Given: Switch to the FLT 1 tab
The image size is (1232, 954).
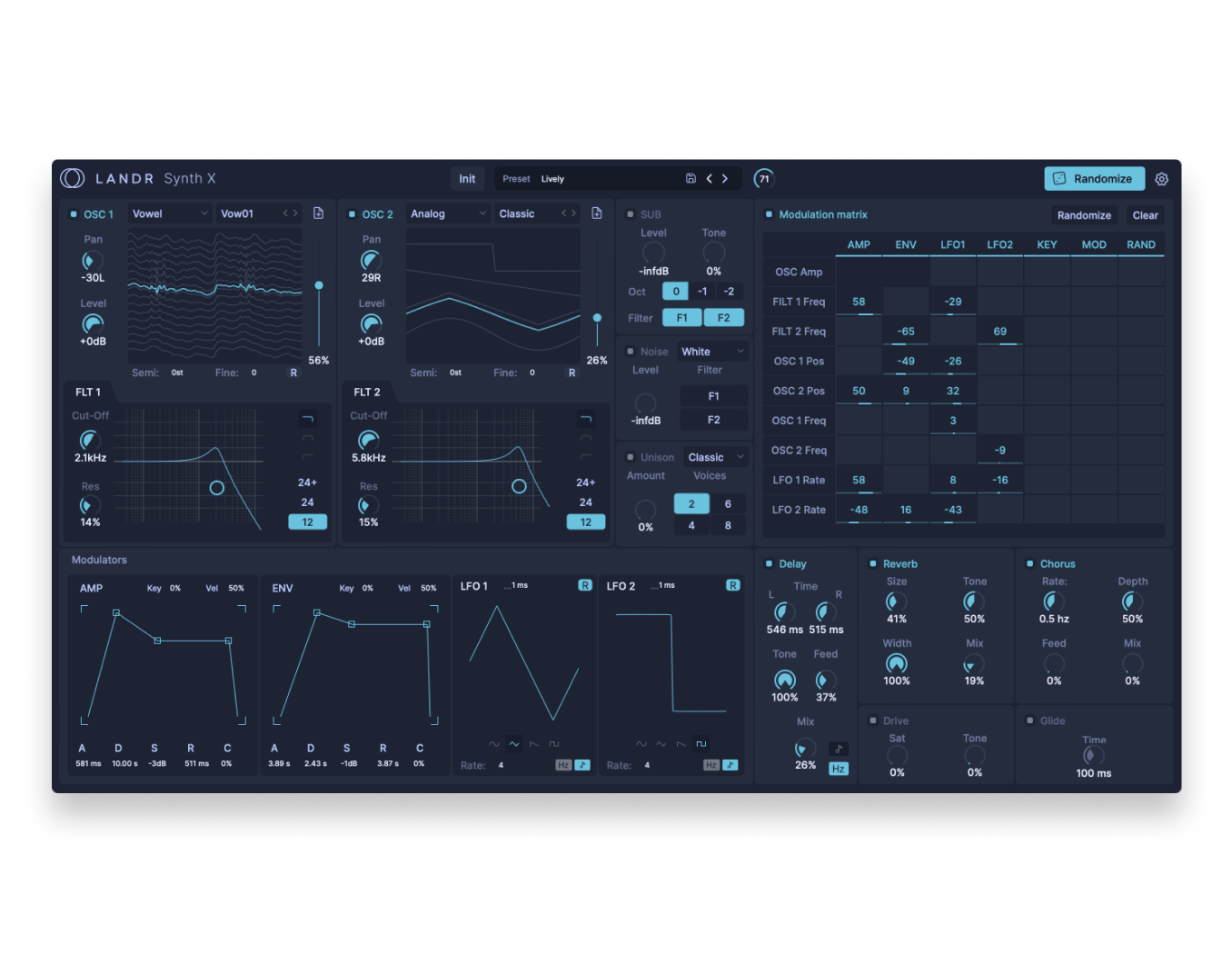Looking at the screenshot, I should point(88,392).
